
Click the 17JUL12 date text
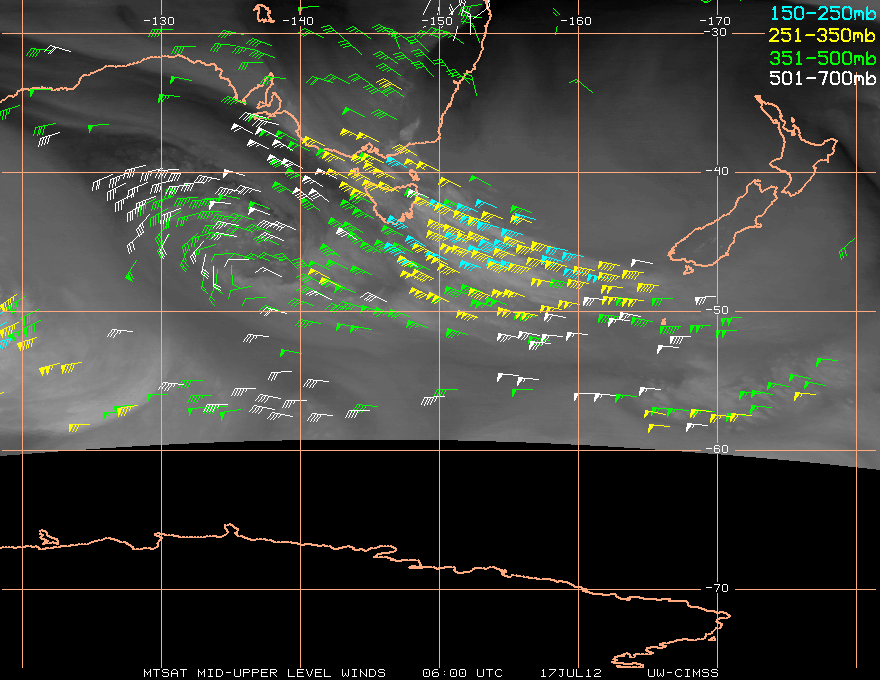(571, 673)
